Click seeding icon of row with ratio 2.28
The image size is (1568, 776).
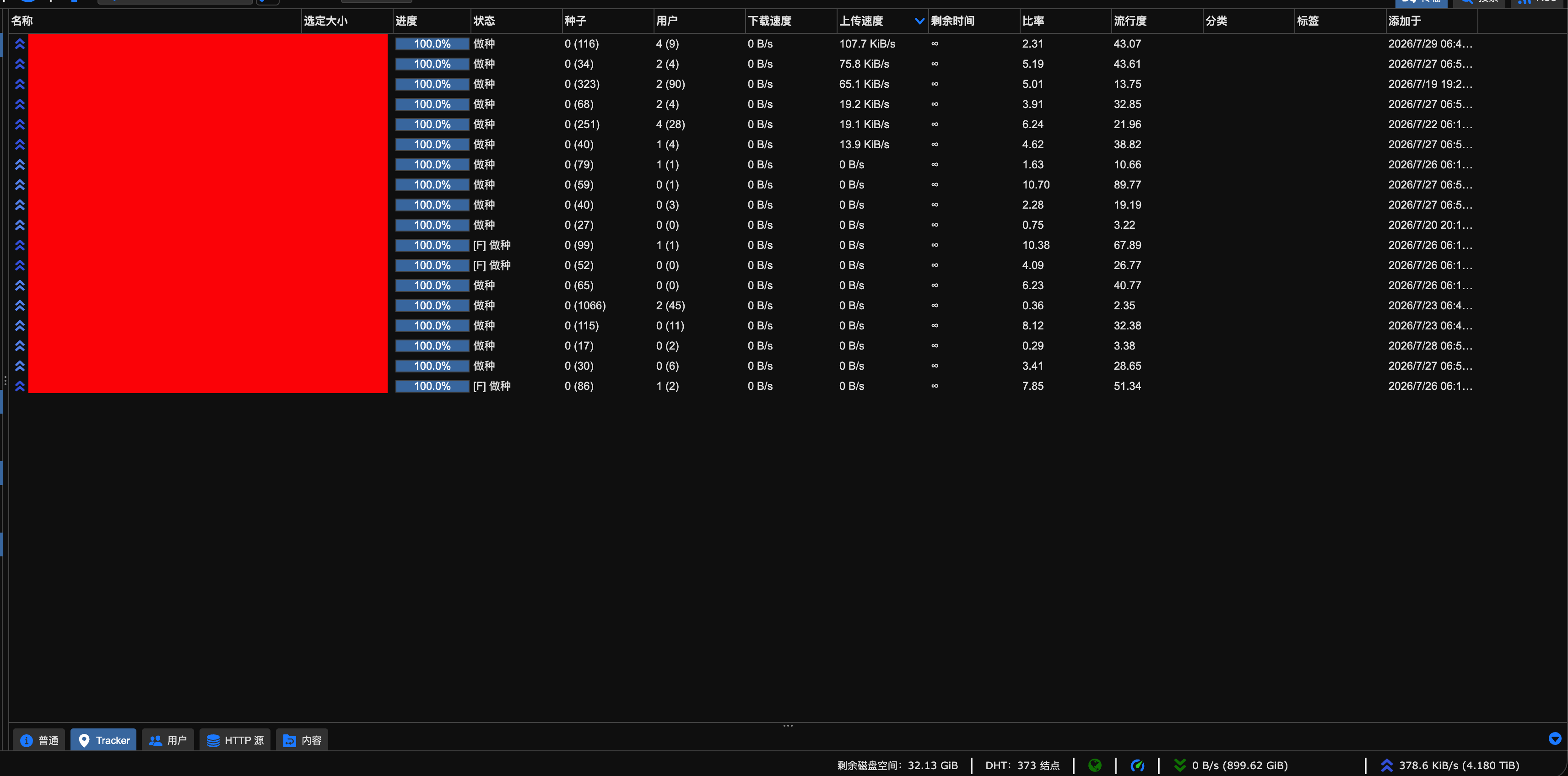20,205
